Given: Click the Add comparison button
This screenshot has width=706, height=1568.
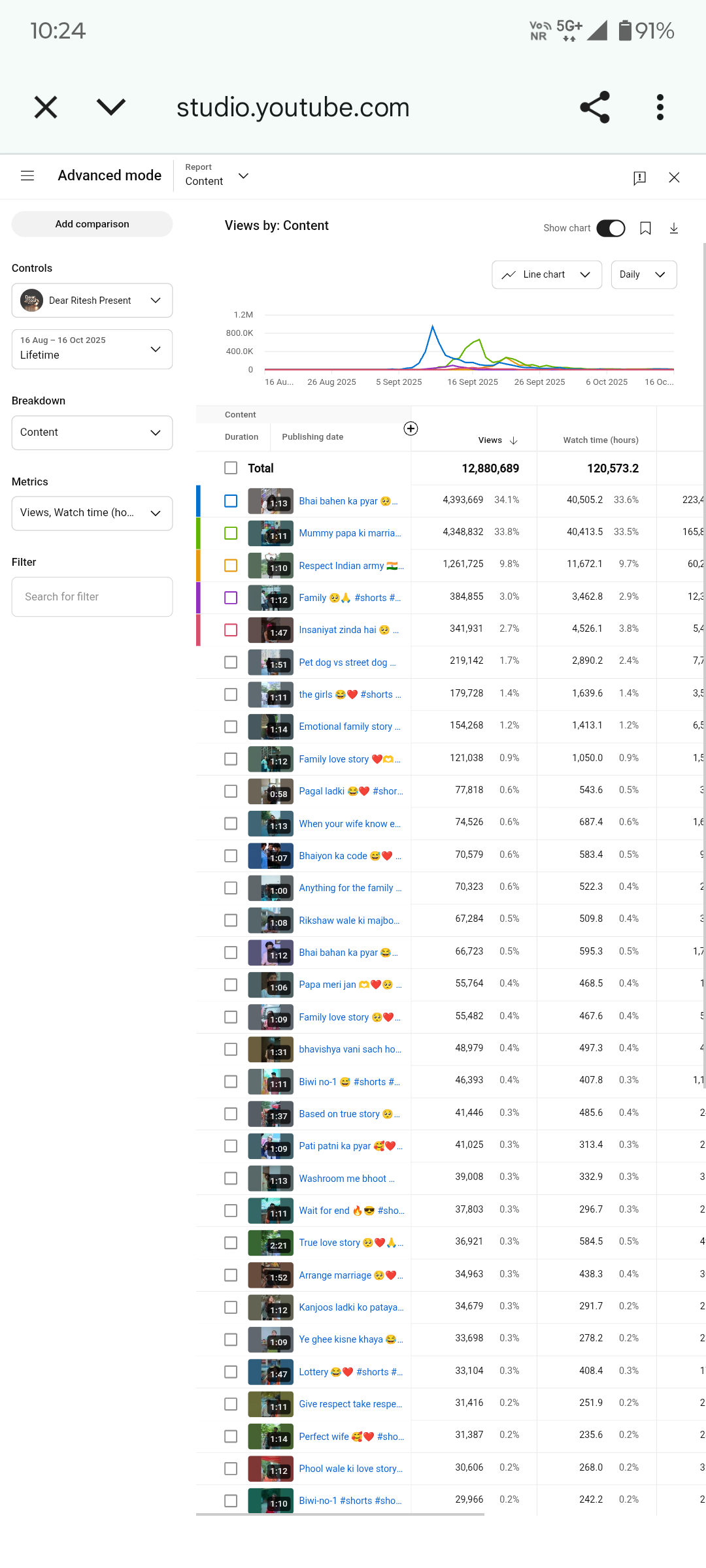Looking at the screenshot, I should point(92,224).
